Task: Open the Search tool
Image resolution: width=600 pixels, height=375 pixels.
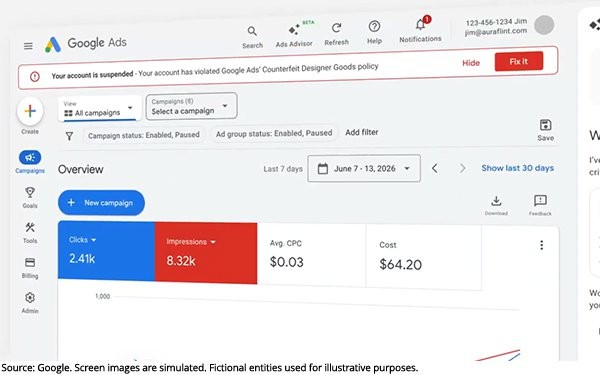Action: tap(252, 37)
